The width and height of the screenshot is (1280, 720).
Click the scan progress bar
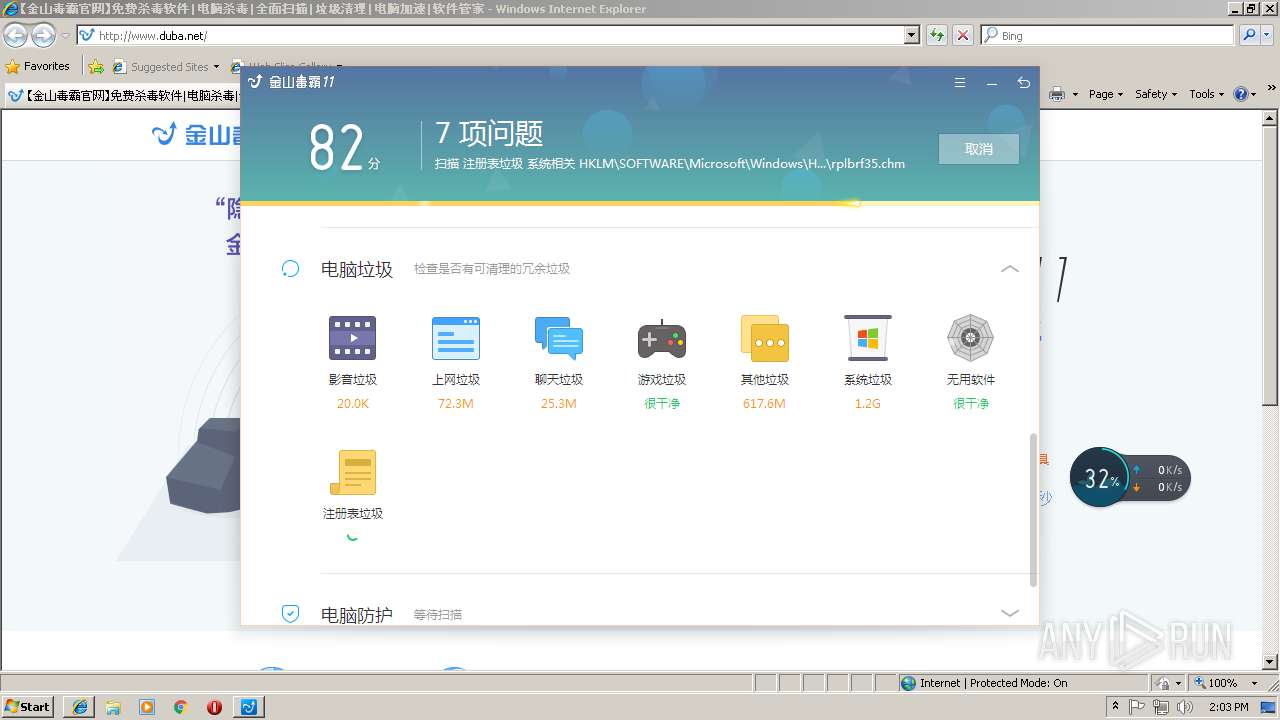(640, 203)
